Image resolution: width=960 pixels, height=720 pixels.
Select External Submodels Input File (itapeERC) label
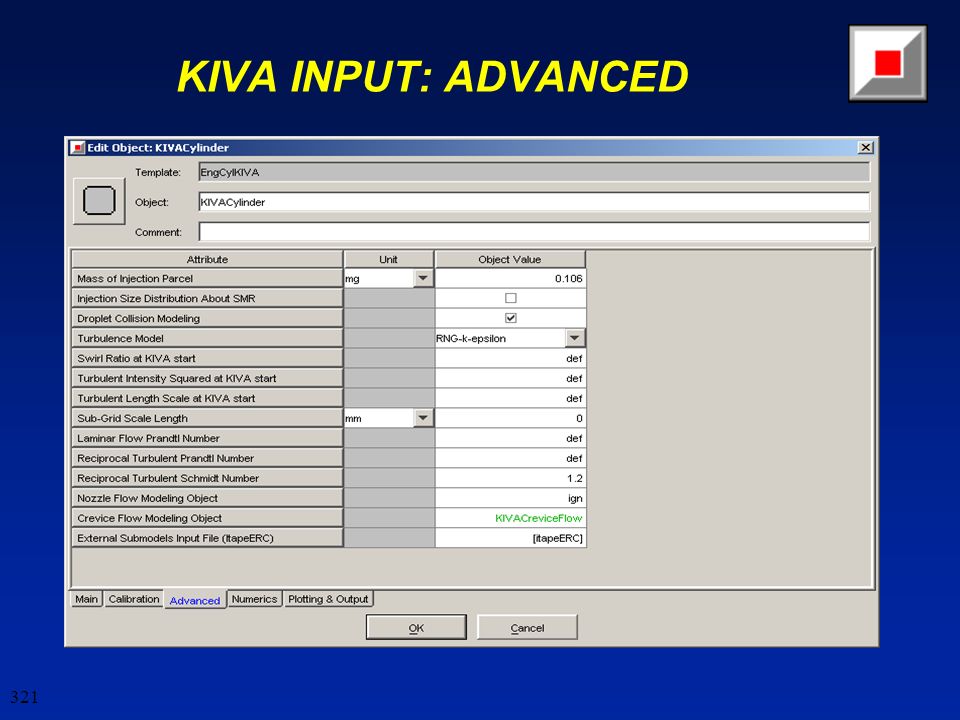click(x=207, y=538)
